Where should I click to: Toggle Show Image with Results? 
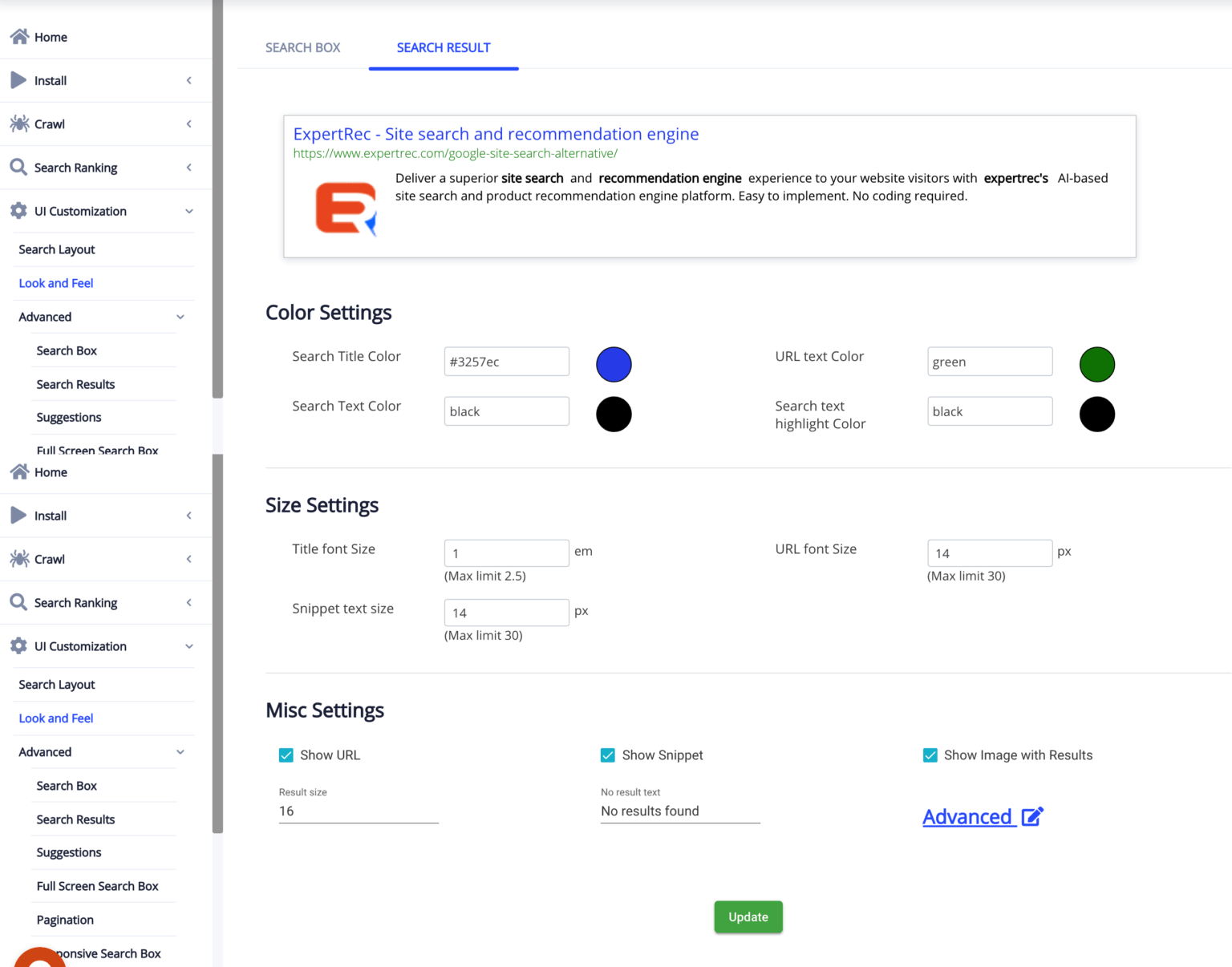coord(930,755)
